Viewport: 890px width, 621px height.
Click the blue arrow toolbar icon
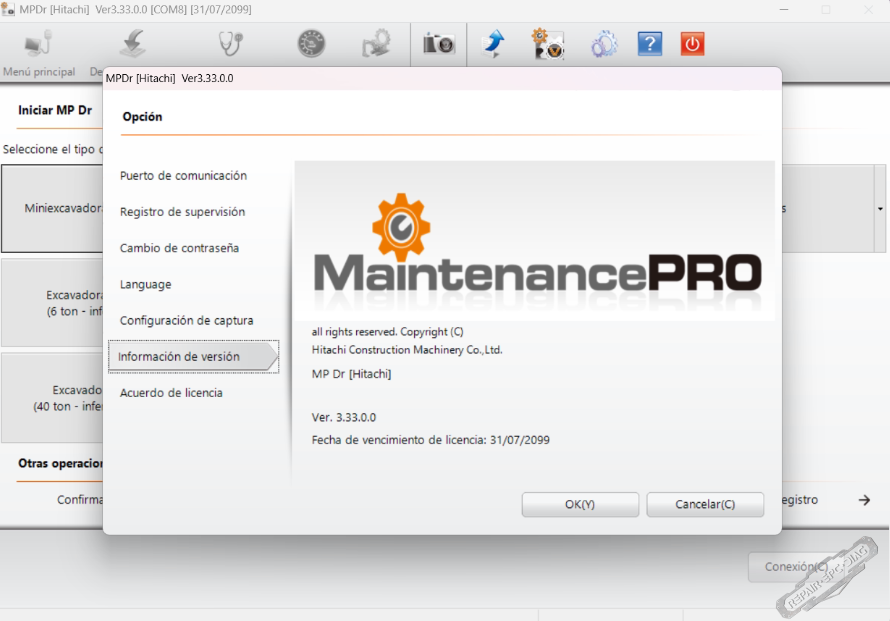(493, 44)
